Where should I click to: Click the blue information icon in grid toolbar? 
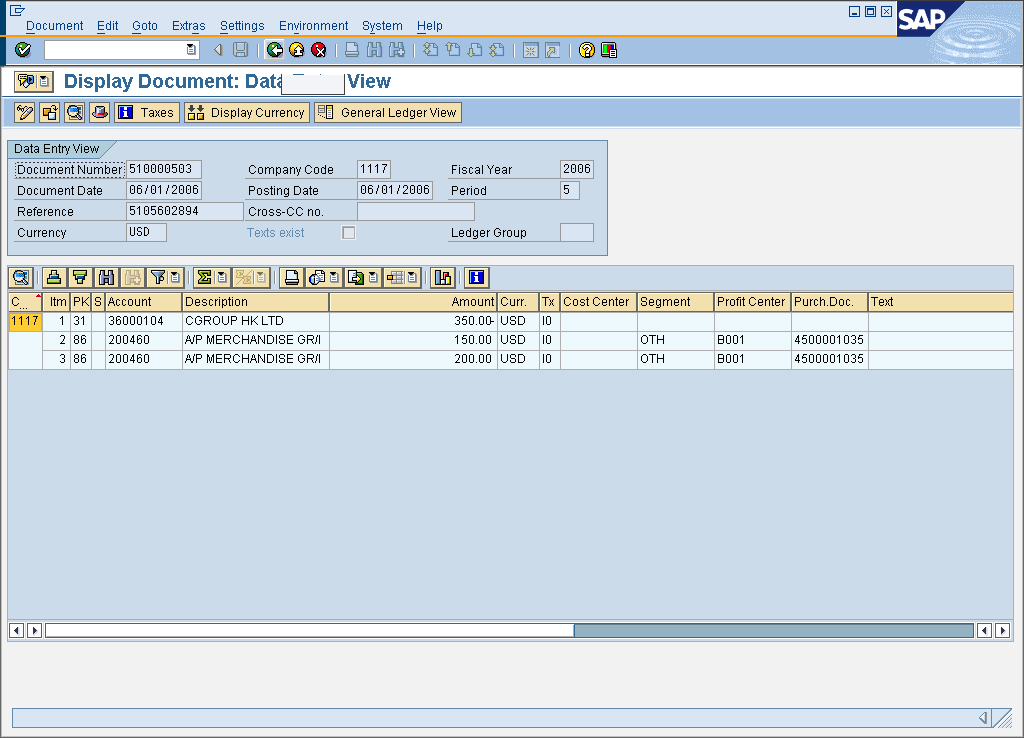click(477, 278)
